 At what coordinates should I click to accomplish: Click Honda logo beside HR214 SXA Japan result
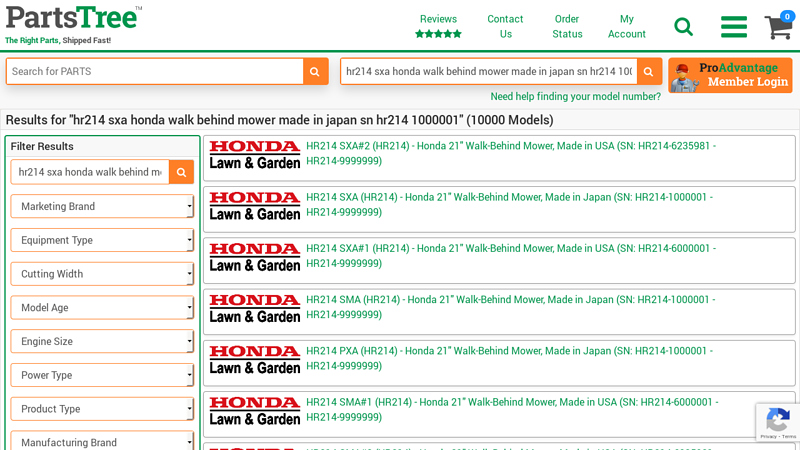(255, 206)
